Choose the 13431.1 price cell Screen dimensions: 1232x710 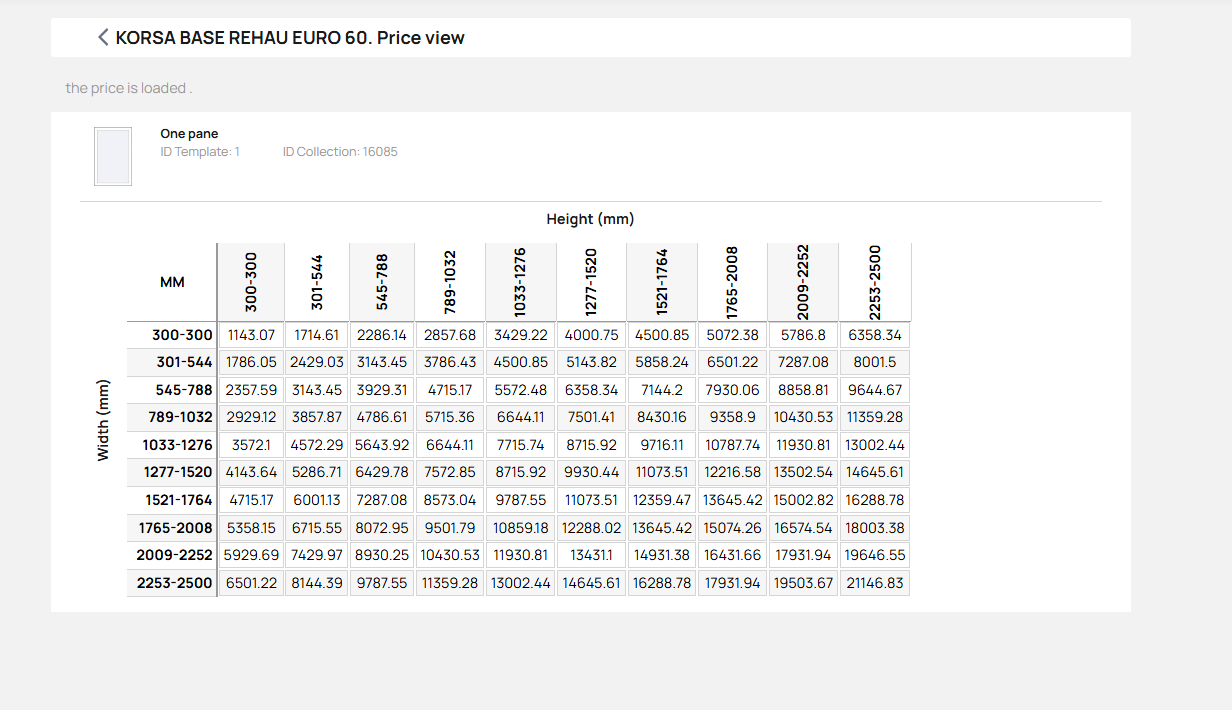pos(591,555)
